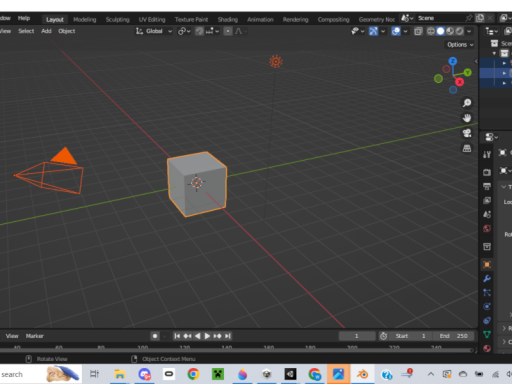
Task: Open properties editor type dropdown
Action: (491, 137)
